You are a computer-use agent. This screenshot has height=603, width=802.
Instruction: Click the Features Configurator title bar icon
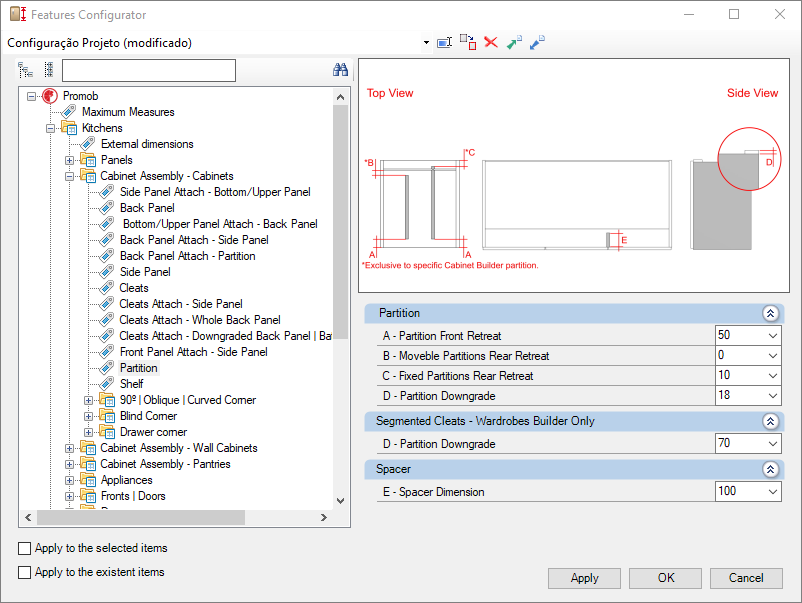coord(18,14)
